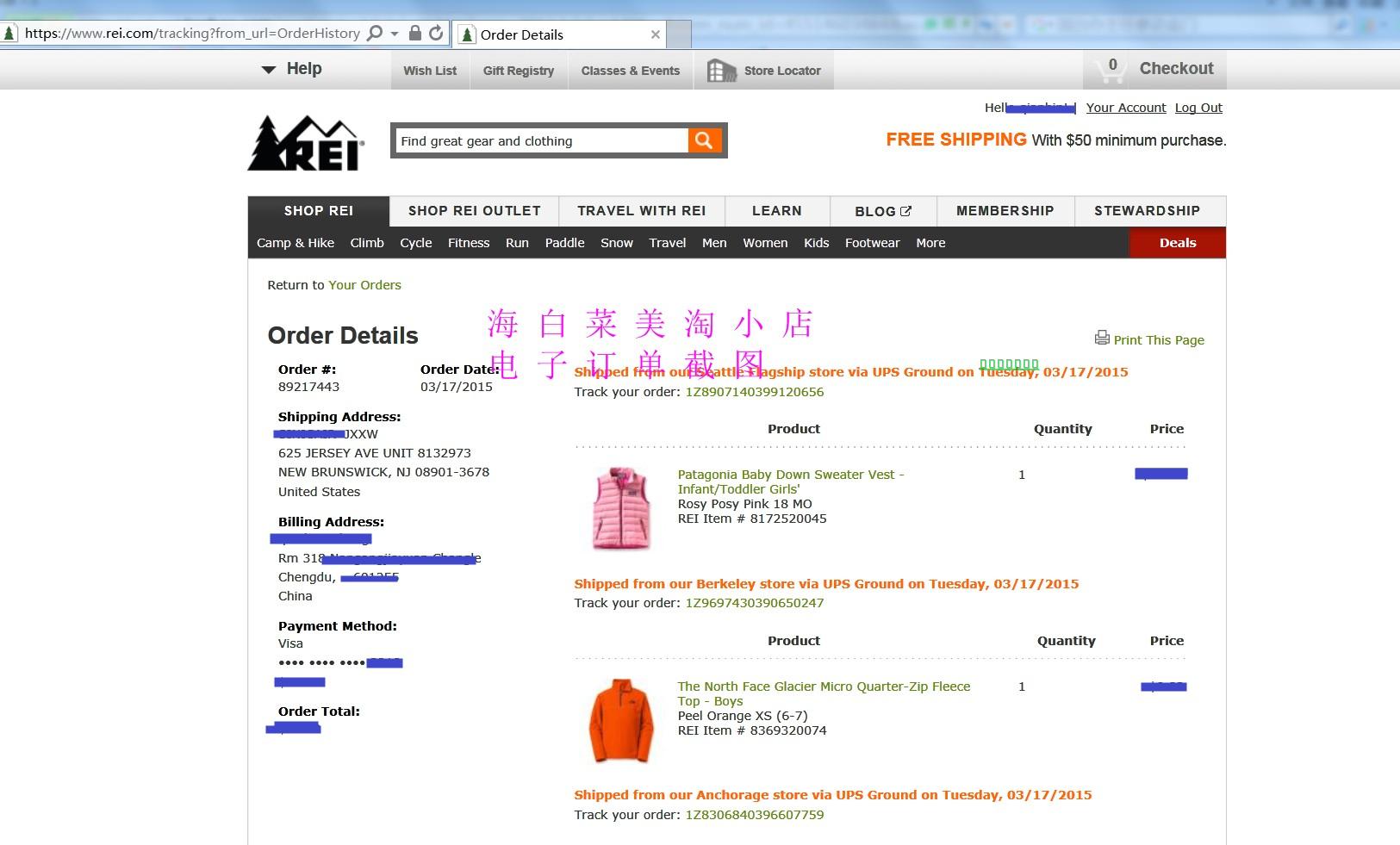
Task: Open the Fitness category
Action: pyautogui.click(x=469, y=243)
